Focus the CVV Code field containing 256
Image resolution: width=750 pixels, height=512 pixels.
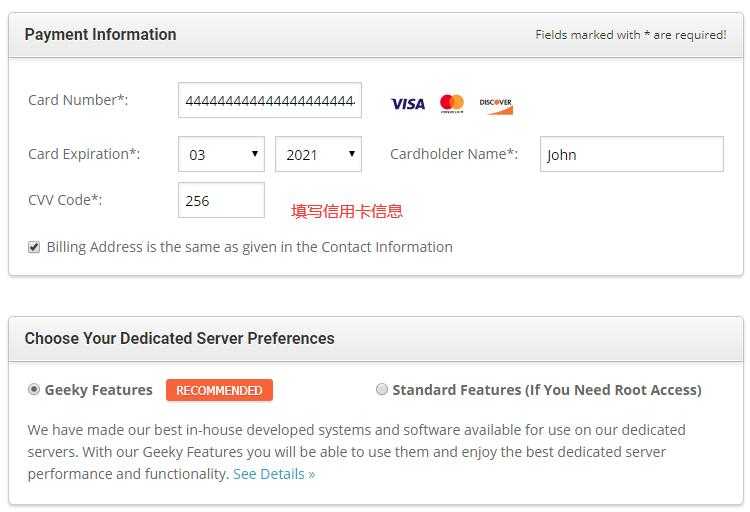[x=221, y=200]
